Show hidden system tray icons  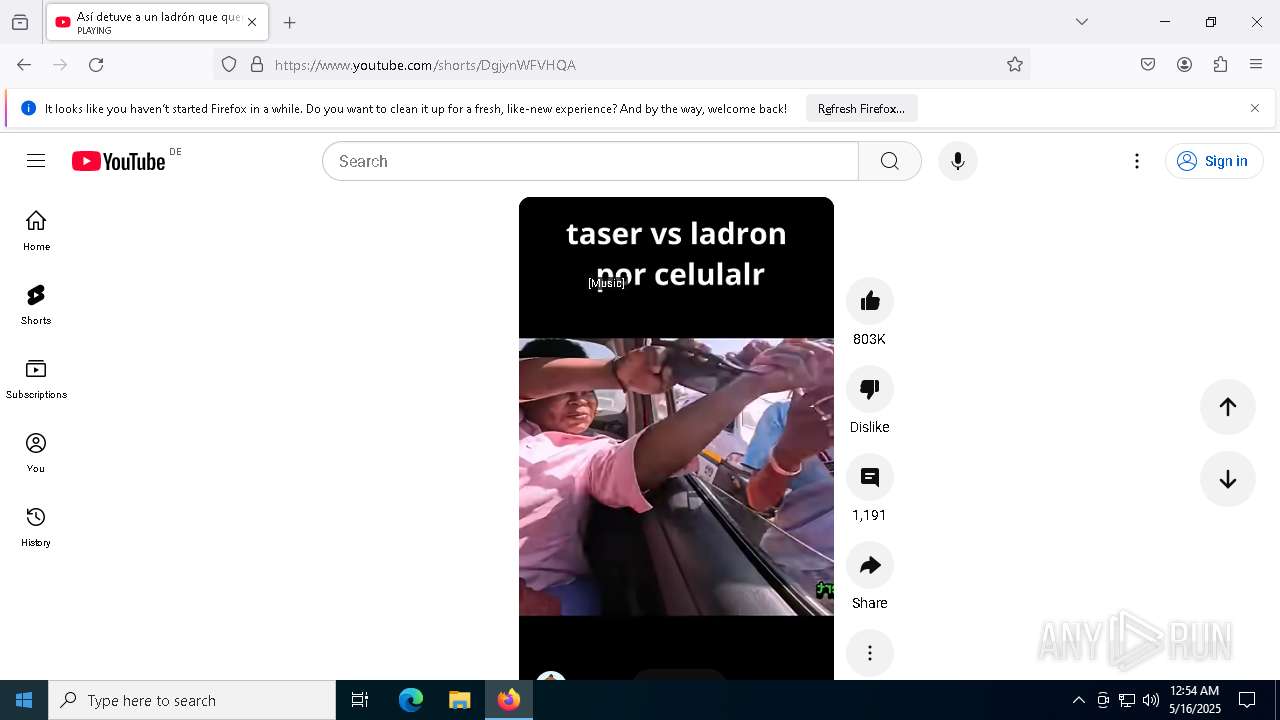[x=1078, y=700]
